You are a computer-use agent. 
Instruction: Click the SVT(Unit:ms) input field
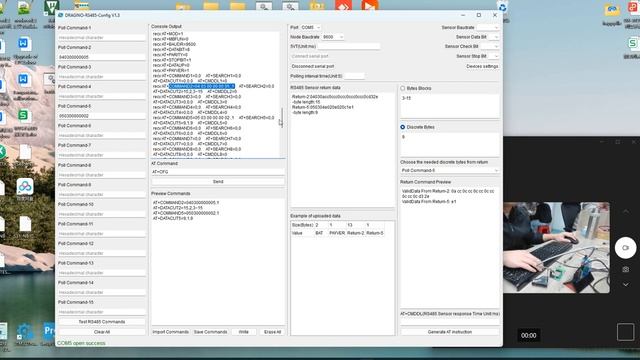tap(348, 46)
